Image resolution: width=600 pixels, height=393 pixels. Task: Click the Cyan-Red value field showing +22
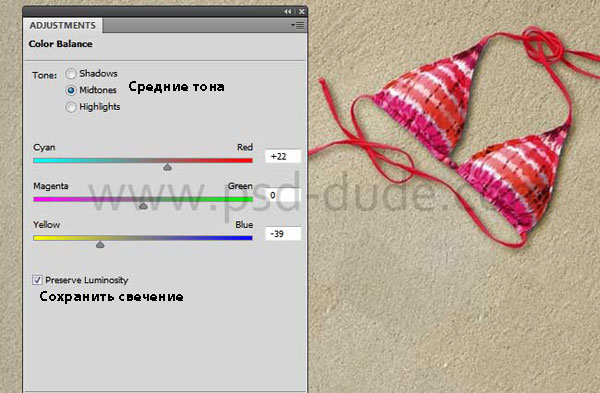click(x=283, y=157)
